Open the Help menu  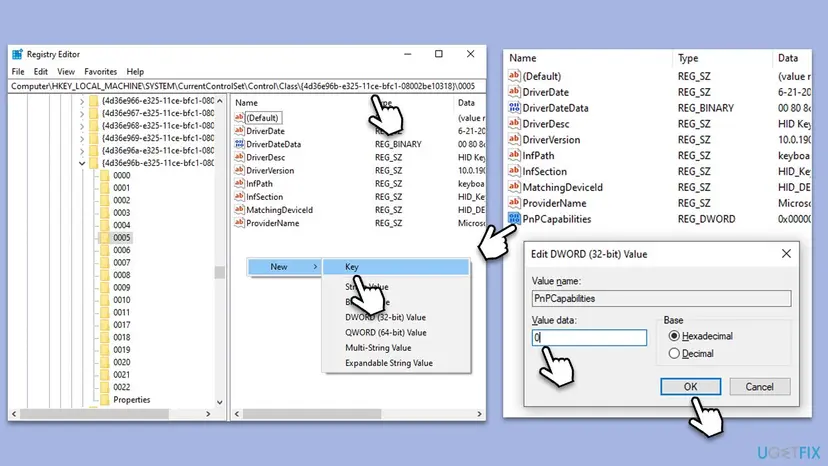135,71
